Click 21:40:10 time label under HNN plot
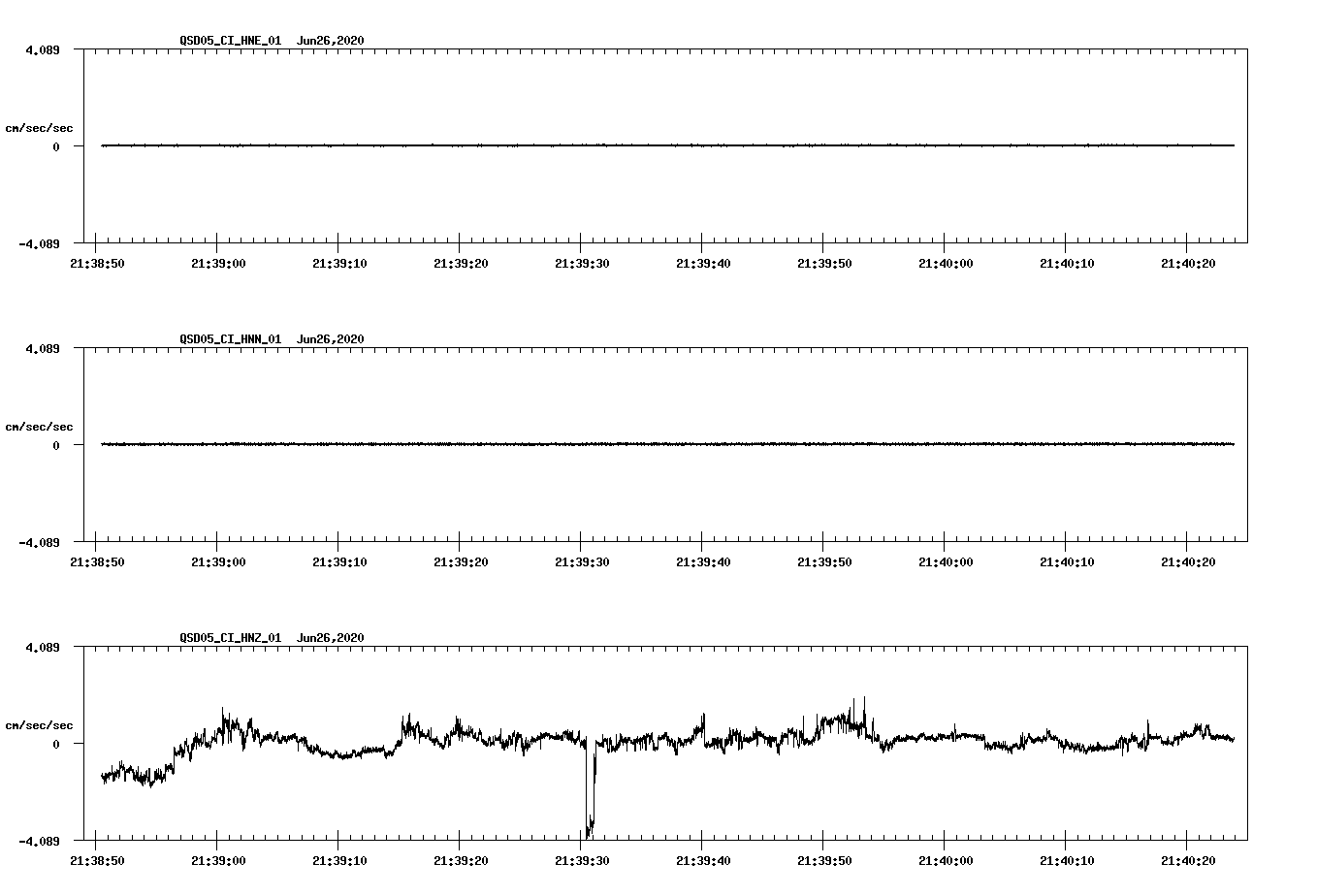1317x896 pixels. pyautogui.click(x=1067, y=562)
